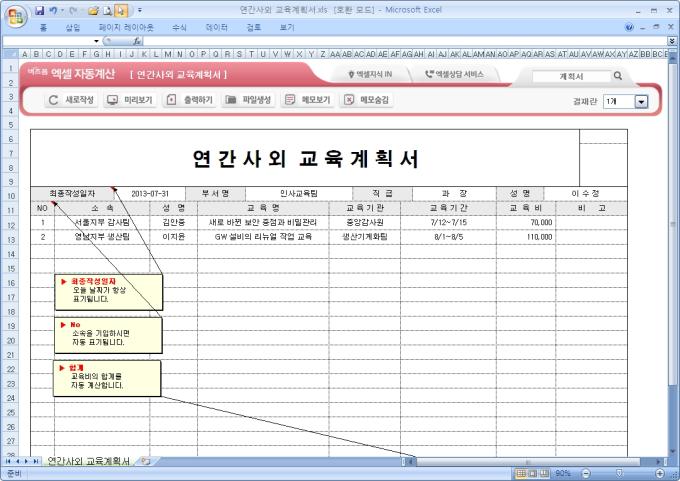Redo action in quick access toolbar
This screenshot has width=680, height=481.
[x=73, y=10]
